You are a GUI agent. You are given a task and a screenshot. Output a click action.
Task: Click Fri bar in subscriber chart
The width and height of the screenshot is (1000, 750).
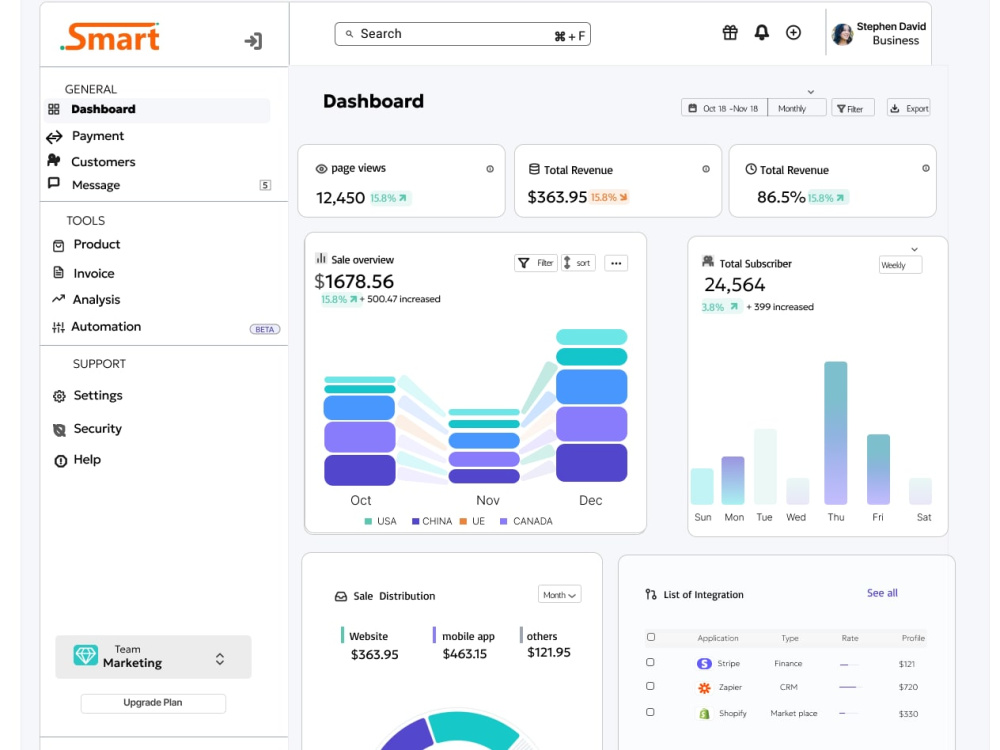pos(878,469)
